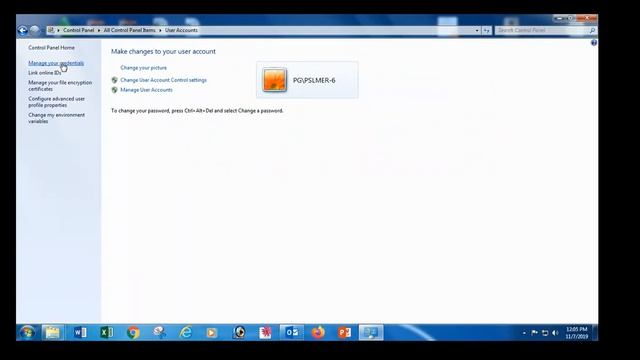Launch Microsoft Excel from the taskbar
This screenshot has width=640, height=360.
107,333
